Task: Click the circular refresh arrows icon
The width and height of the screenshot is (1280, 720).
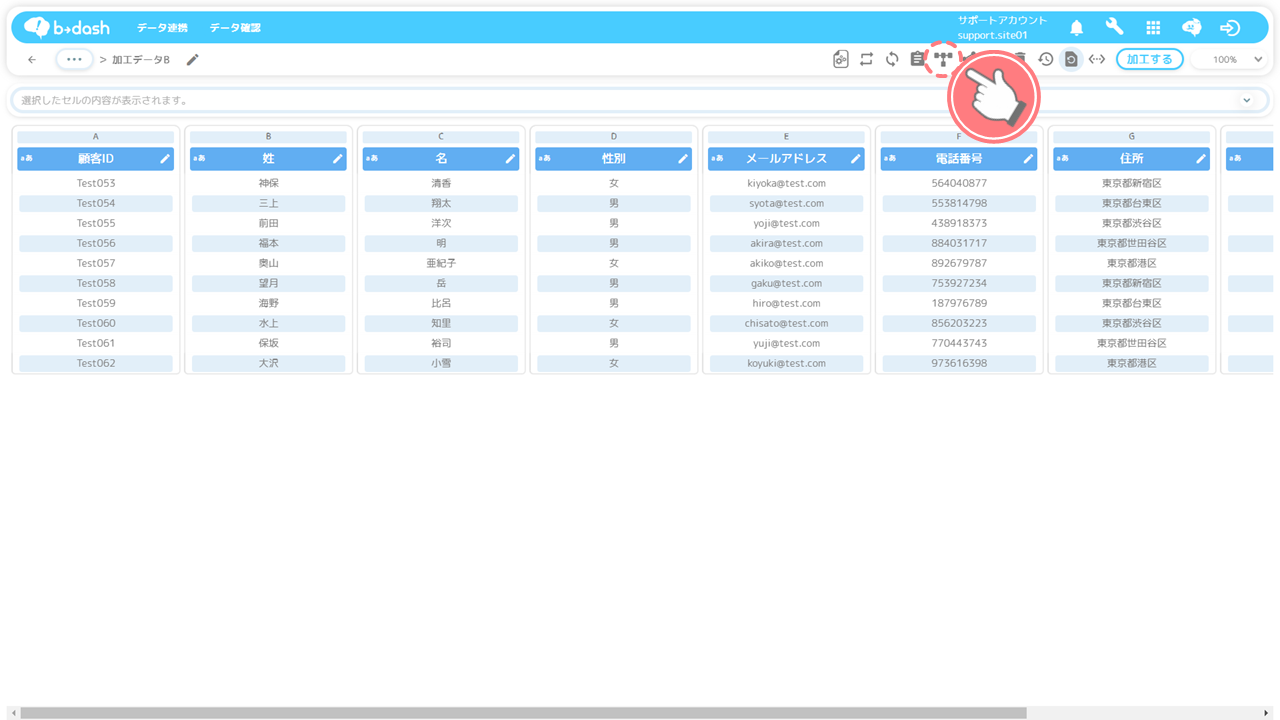Action: pos(892,59)
